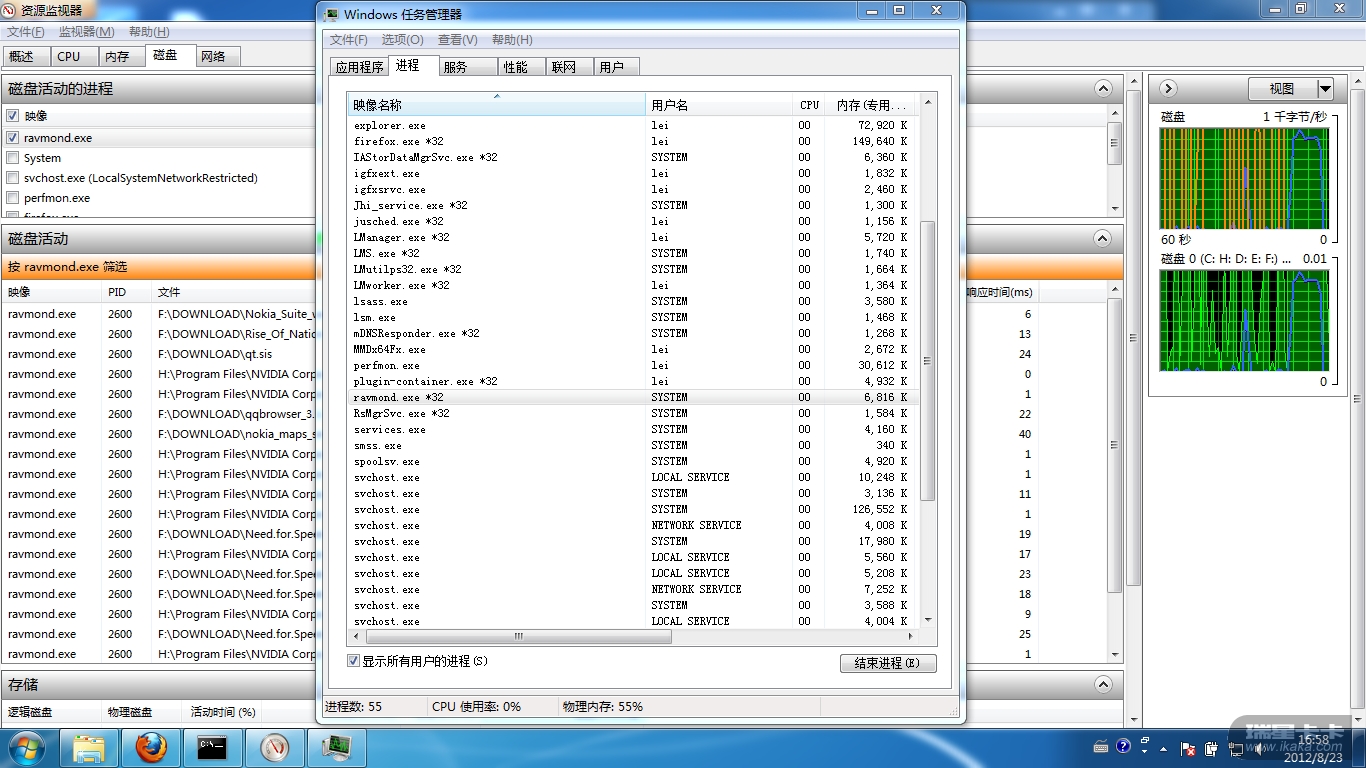Sort Task Manager processes by CPU column

809,105
